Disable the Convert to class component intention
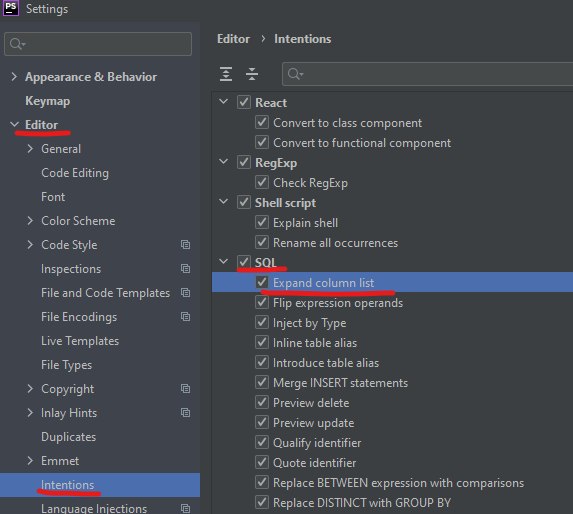 [262, 122]
